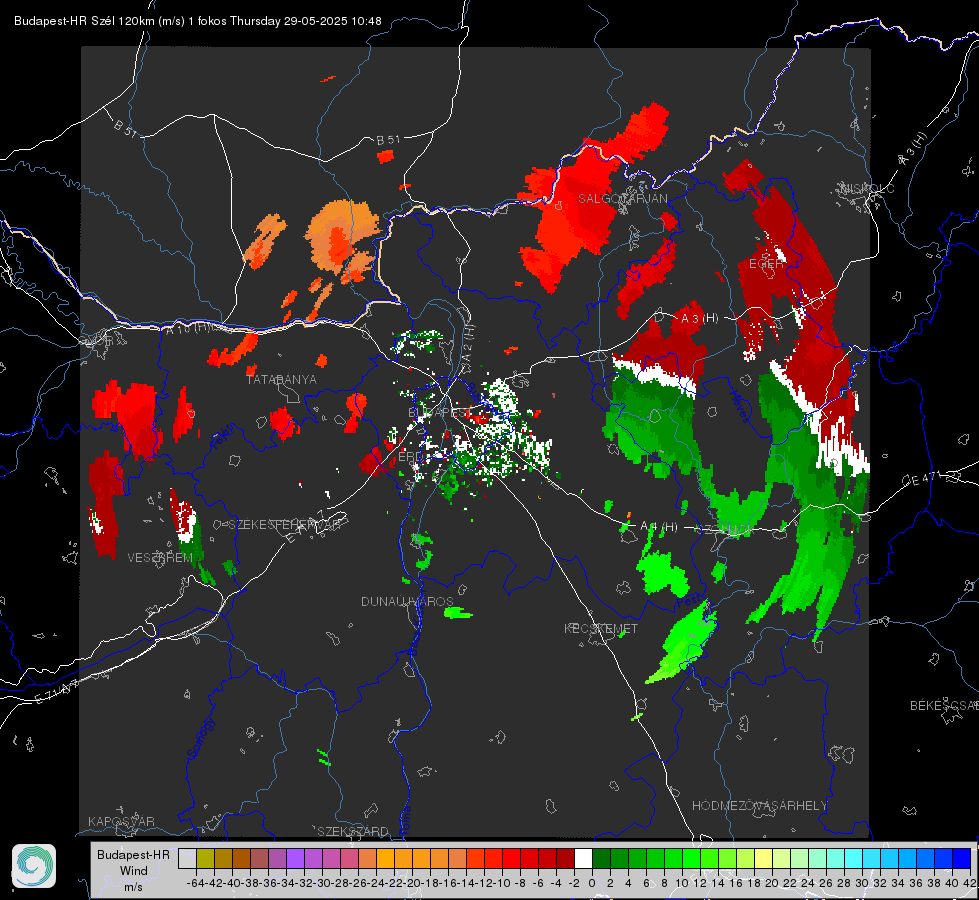Click the HÓDMEZŐVÁSÁRHELY city label
The height and width of the screenshot is (900, 979).
tap(760, 806)
